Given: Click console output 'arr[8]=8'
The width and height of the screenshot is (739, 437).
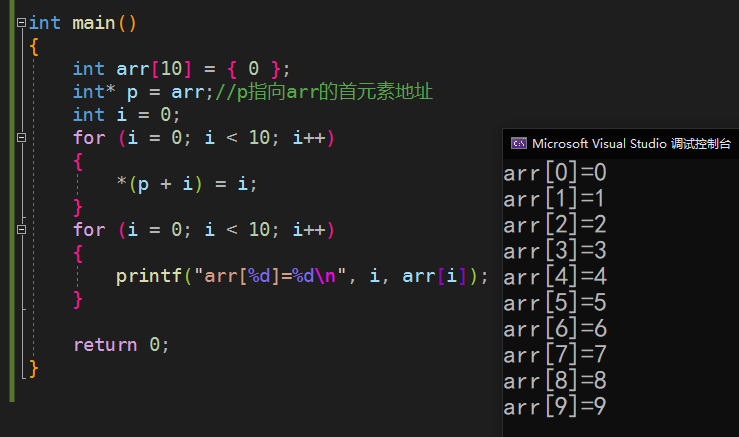Looking at the screenshot, I should coord(555,380).
